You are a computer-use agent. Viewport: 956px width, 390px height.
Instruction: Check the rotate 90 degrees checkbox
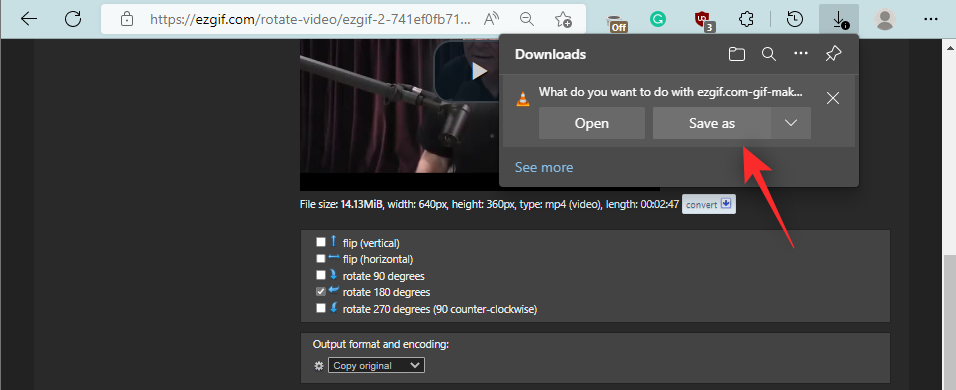(x=321, y=275)
